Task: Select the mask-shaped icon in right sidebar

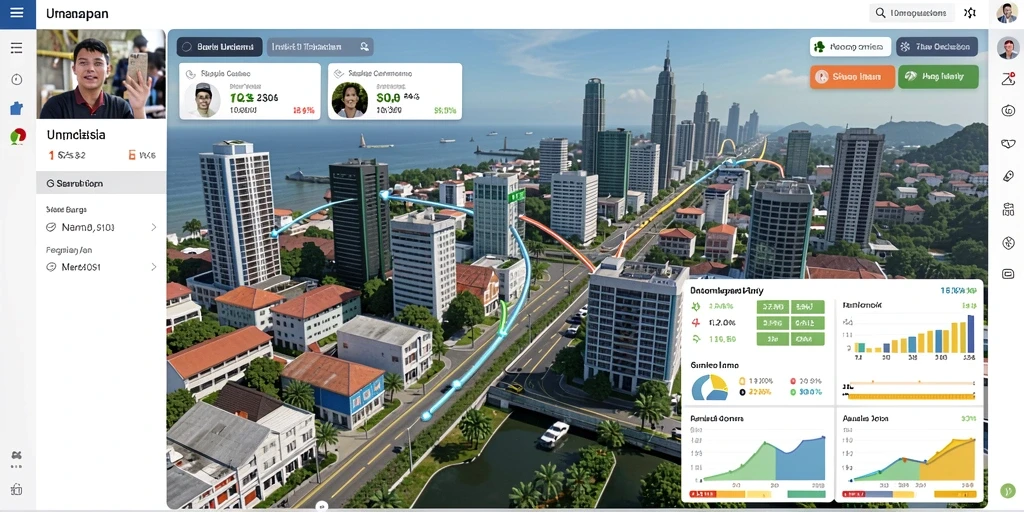Action: point(1008,143)
